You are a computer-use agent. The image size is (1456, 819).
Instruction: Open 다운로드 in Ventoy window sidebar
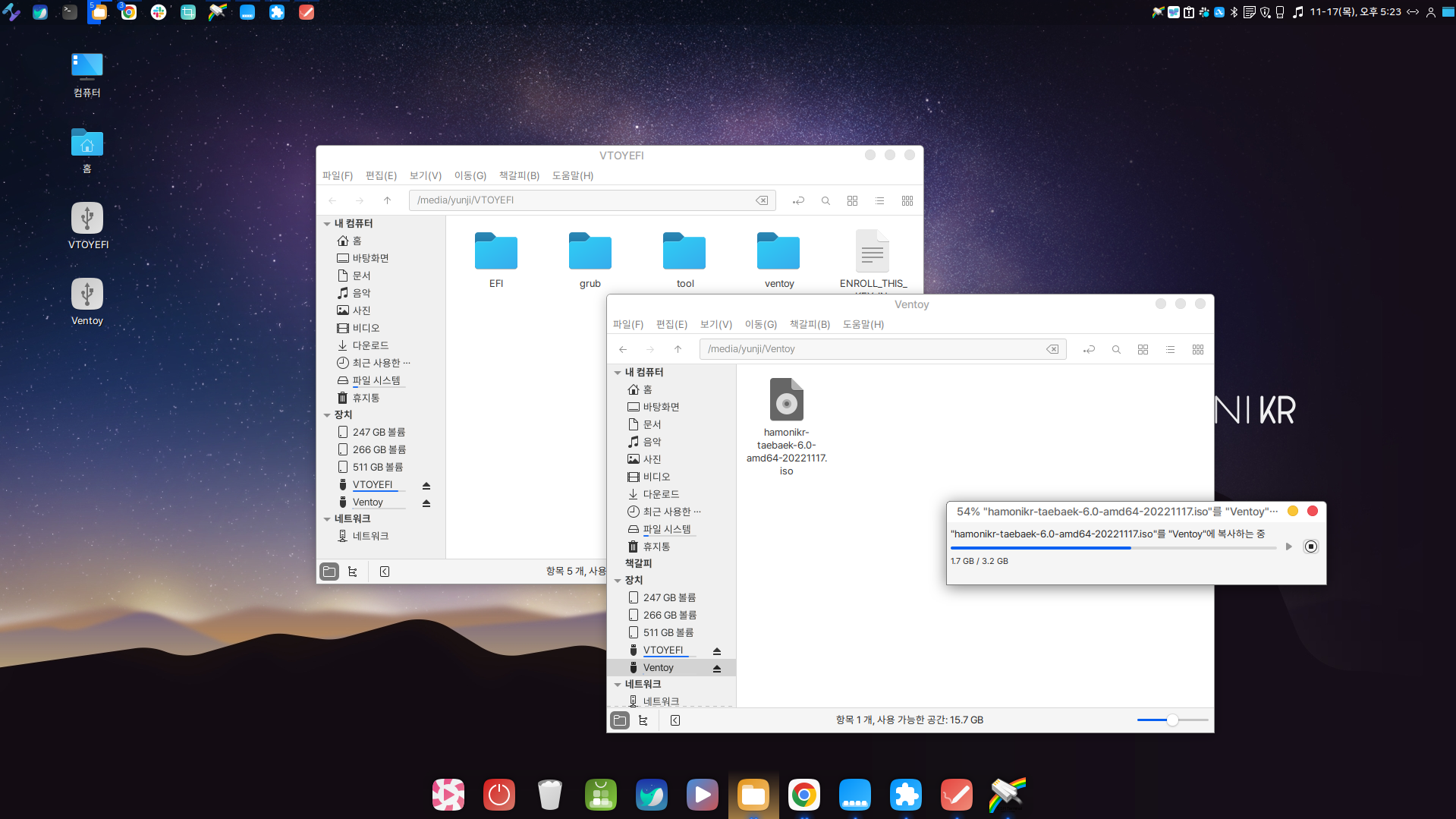660,494
